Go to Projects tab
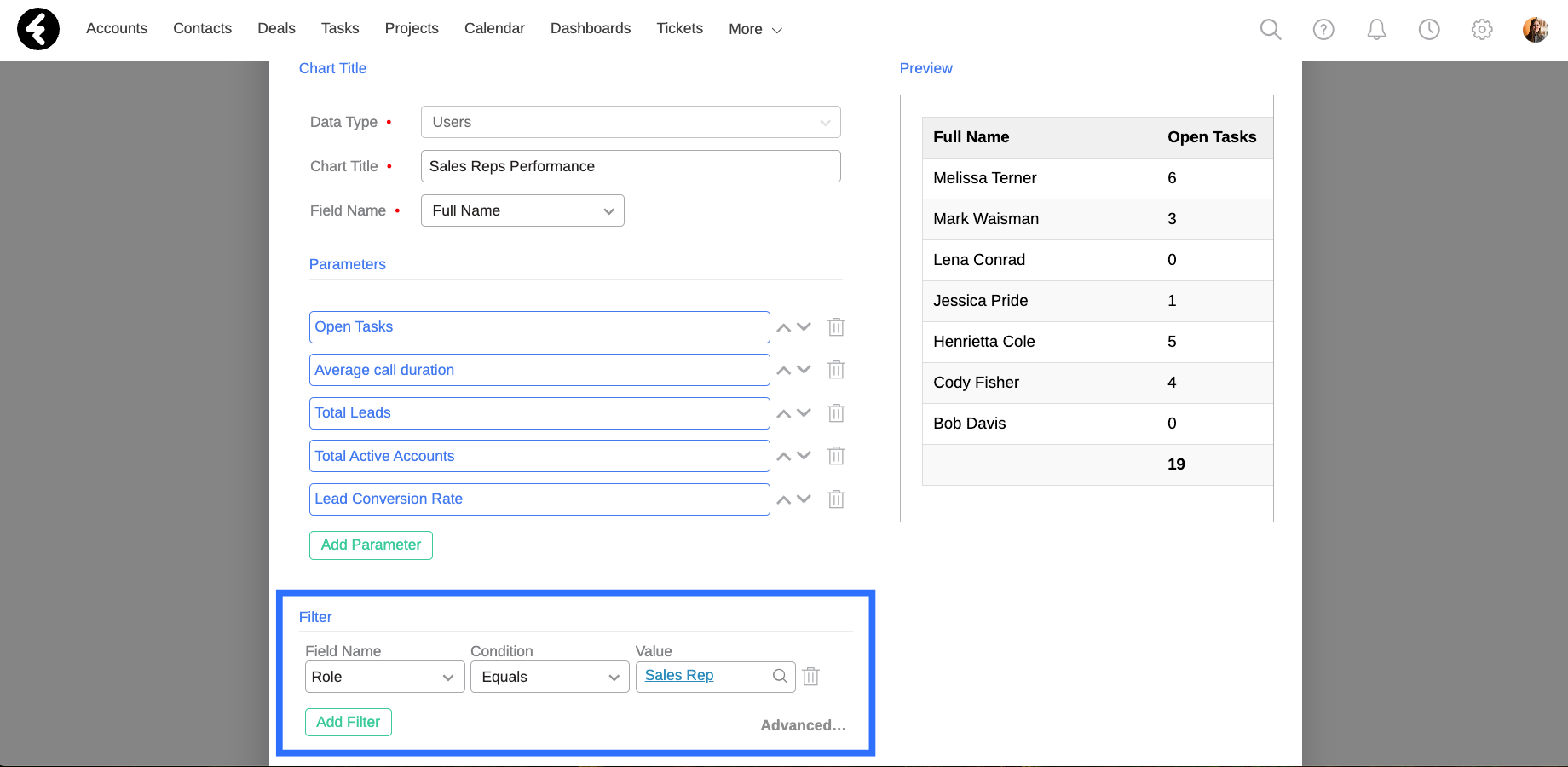The image size is (1568, 767). pos(412,28)
